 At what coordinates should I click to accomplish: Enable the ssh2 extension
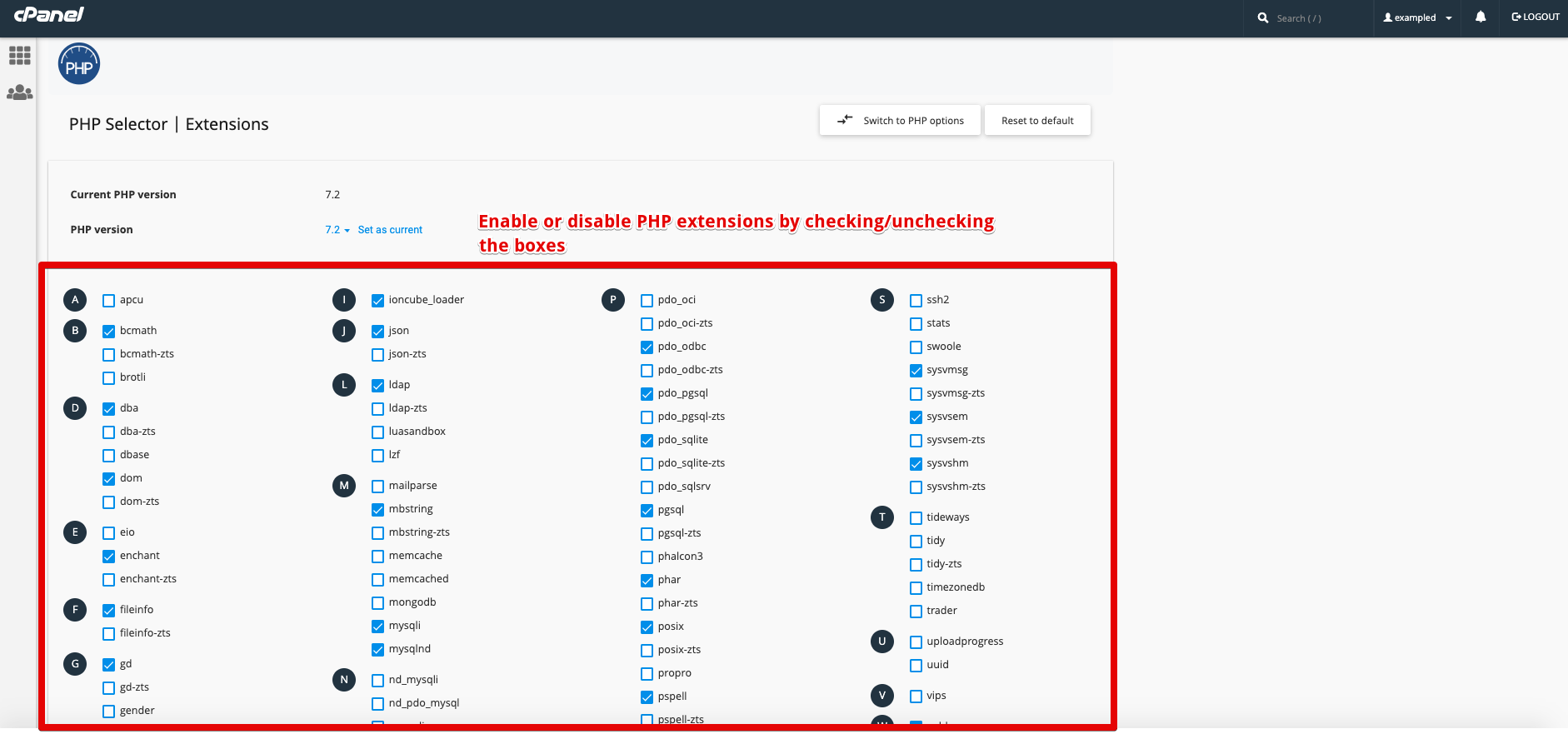coord(916,301)
